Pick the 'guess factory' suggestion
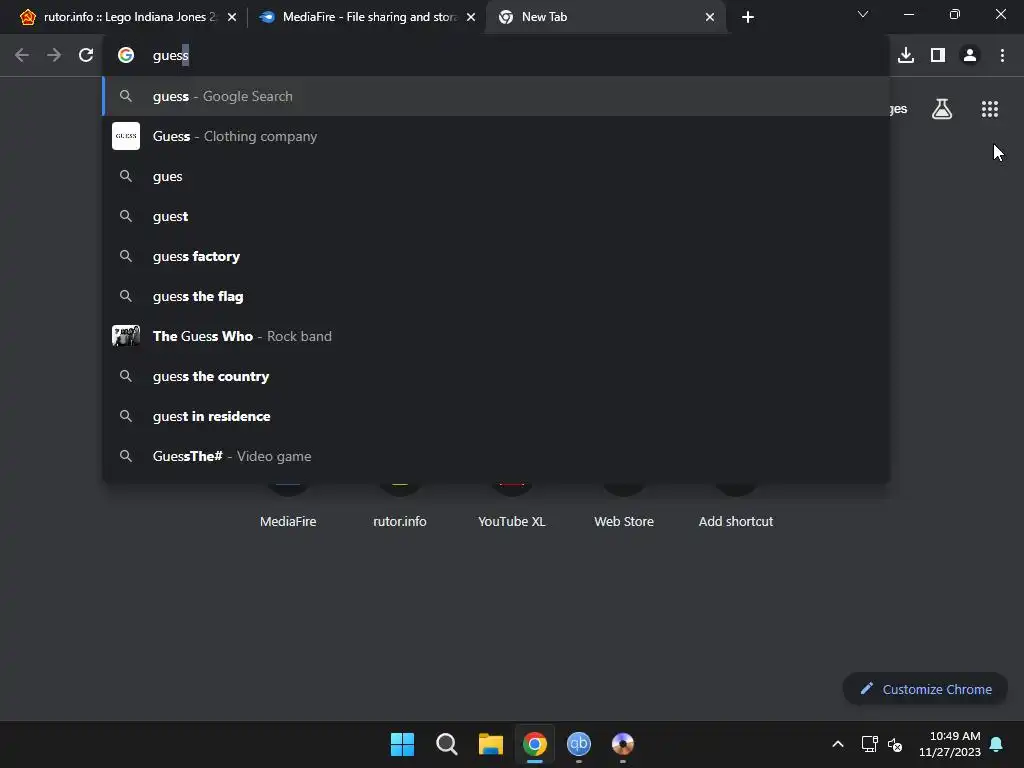This screenshot has height=768, width=1024. [x=496, y=256]
